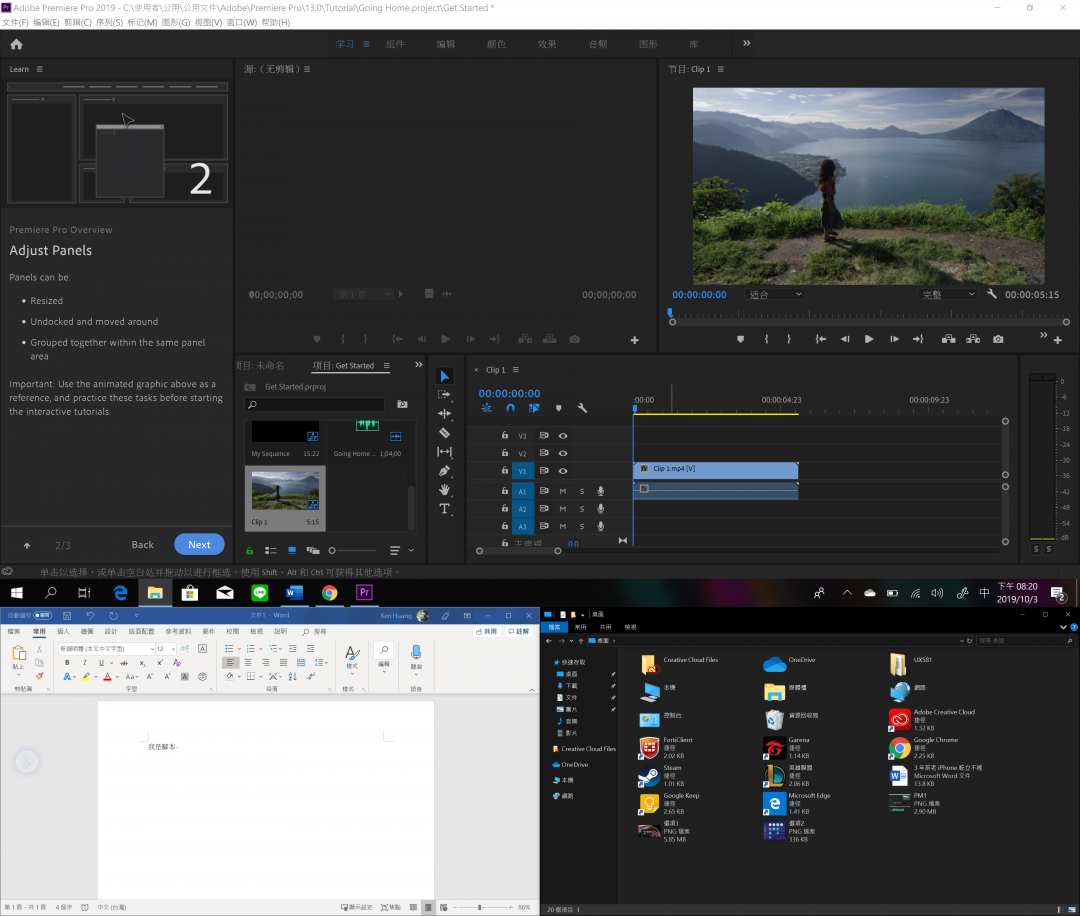This screenshot has height=916, width=1080.
Task: Open the font size dropdown in Word
Action: click(172, 649)
